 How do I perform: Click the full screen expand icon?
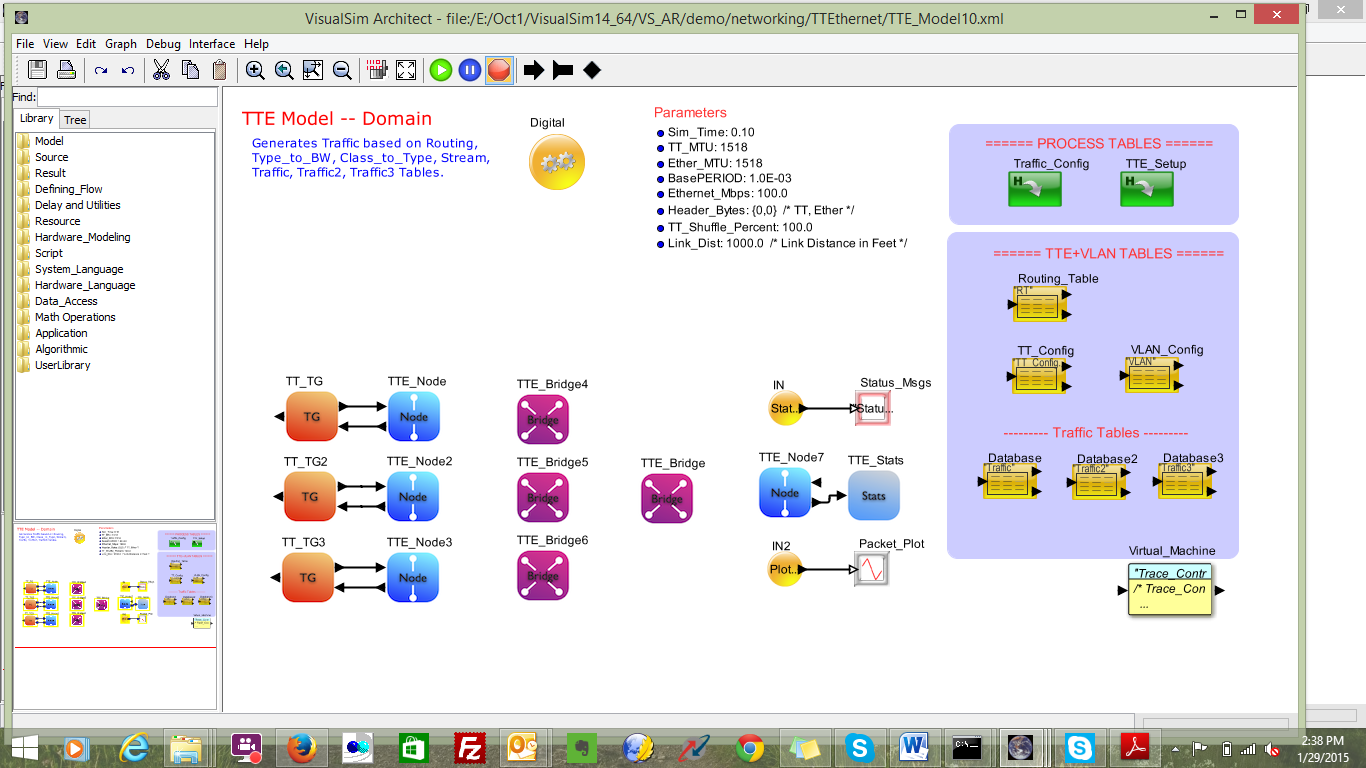(x=406, y=70)
